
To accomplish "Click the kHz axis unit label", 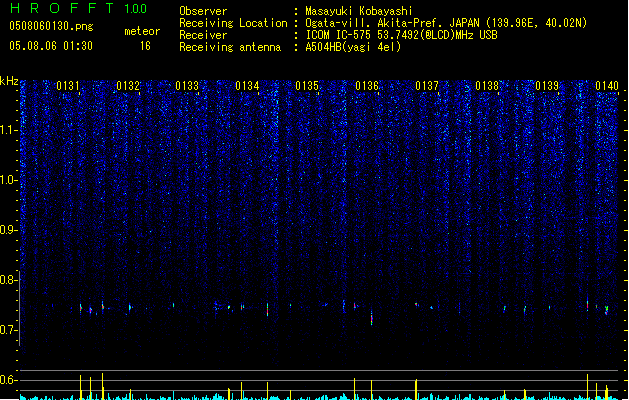I will click(9, 81).
